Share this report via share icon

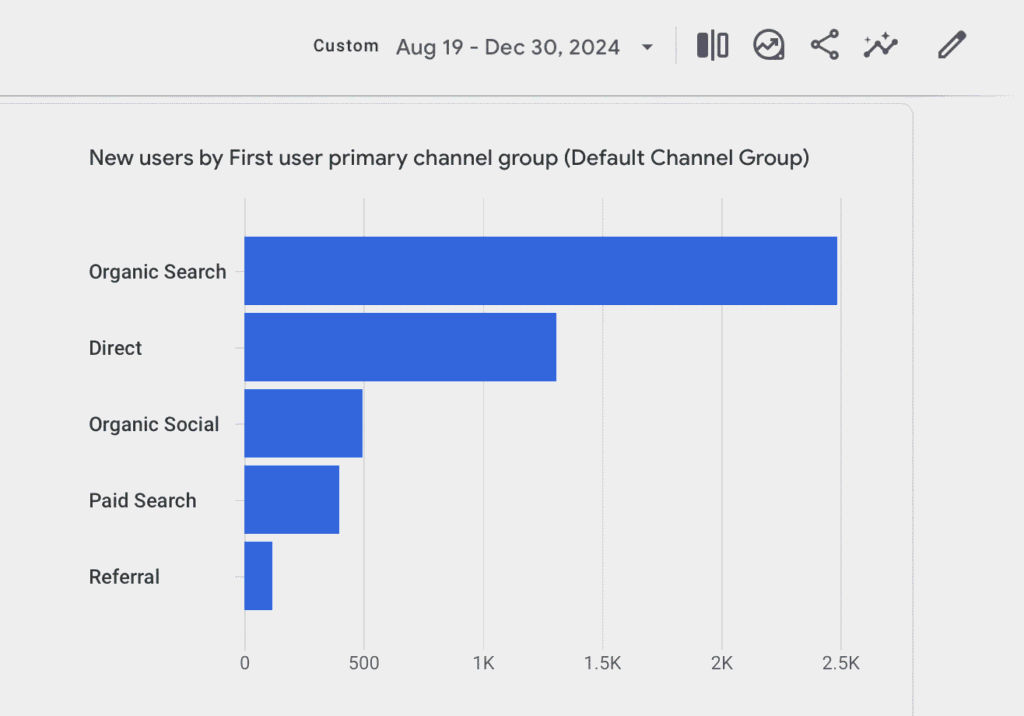click(x=825, y=45)
